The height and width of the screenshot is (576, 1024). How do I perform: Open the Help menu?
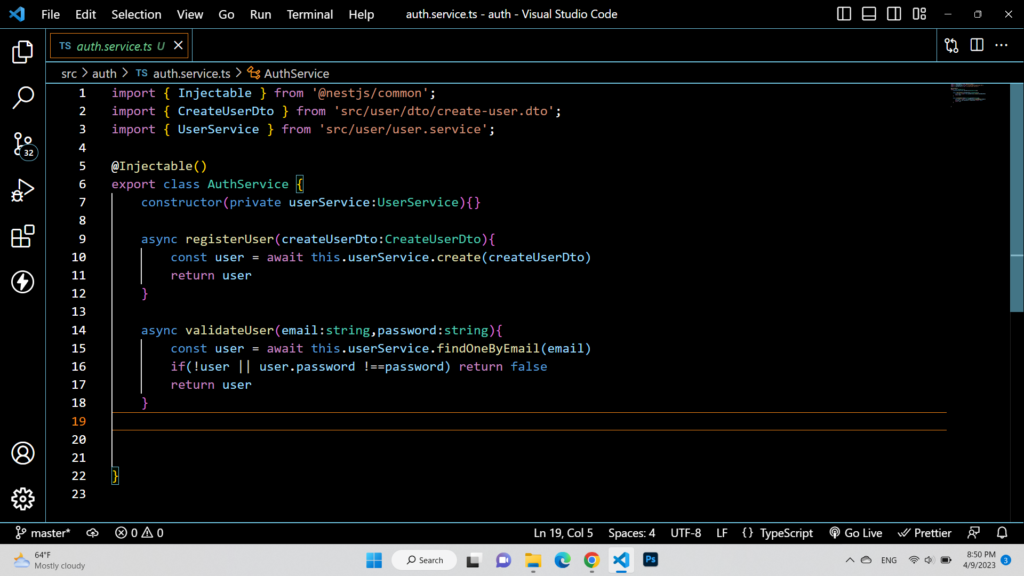click(361, 14)
